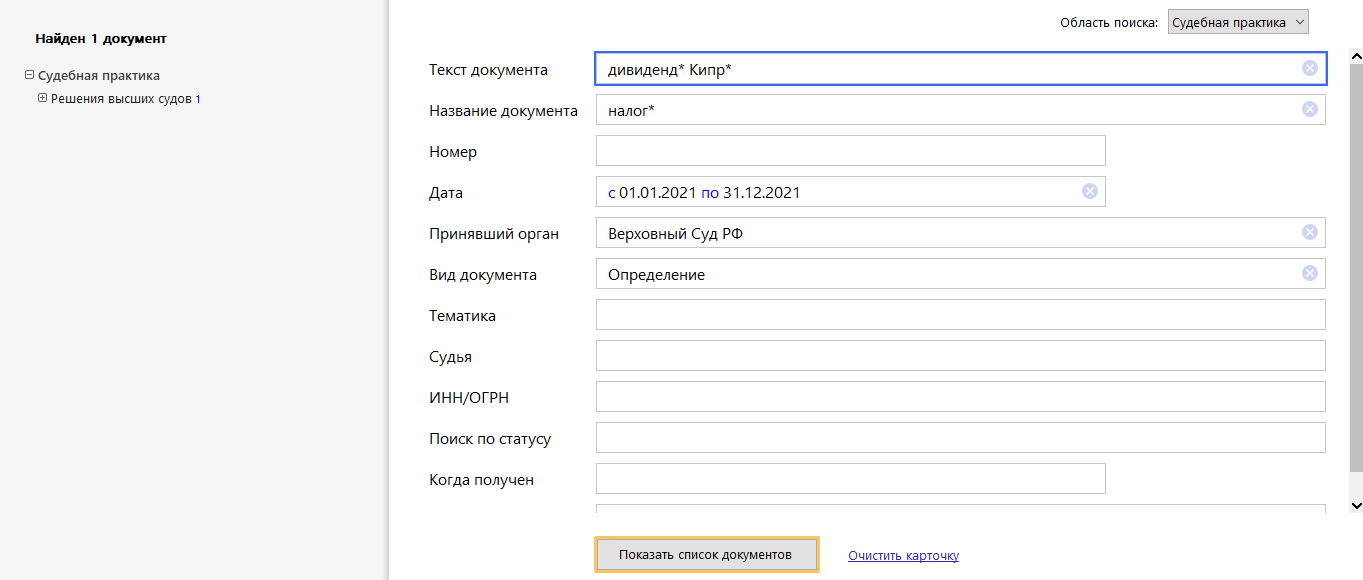Collapse the 'Судебная практика' tree node
Screen dimensions: 1363x580
[x=29, y=75]
